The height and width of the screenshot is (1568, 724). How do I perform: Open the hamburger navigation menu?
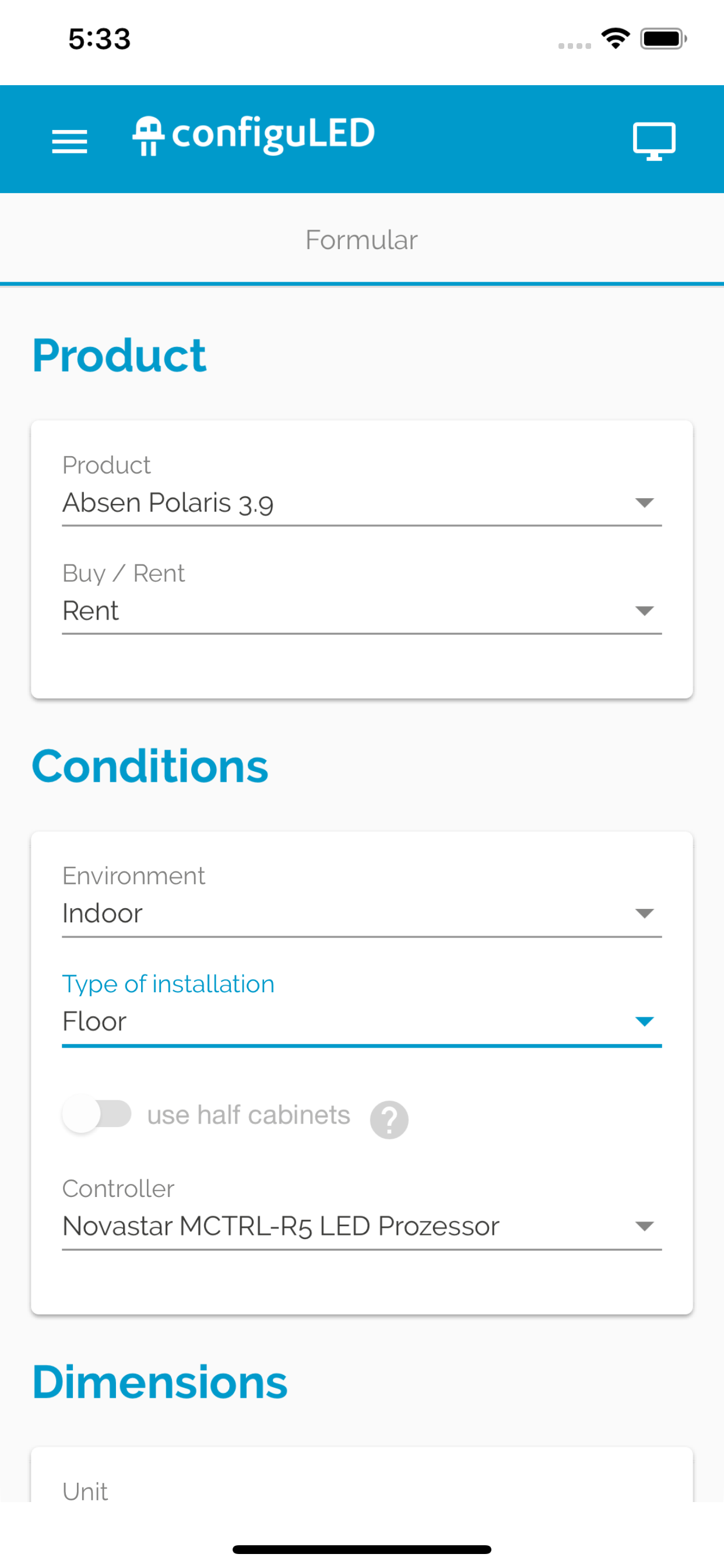[x=69, y=140]
